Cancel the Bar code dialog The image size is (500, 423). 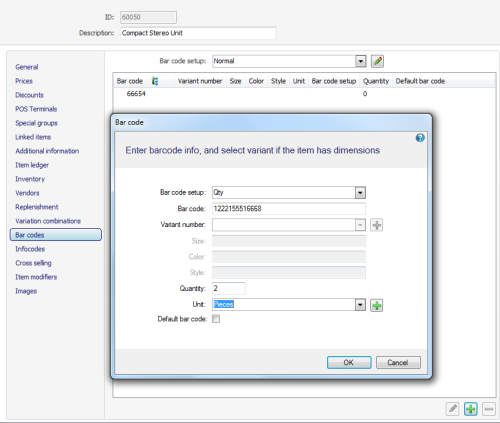click(398, 362)
